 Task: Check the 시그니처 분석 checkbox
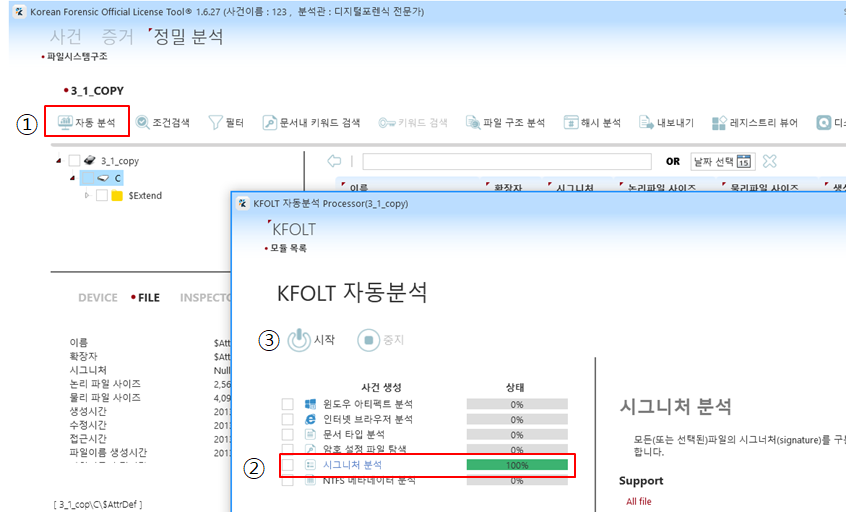288,465
